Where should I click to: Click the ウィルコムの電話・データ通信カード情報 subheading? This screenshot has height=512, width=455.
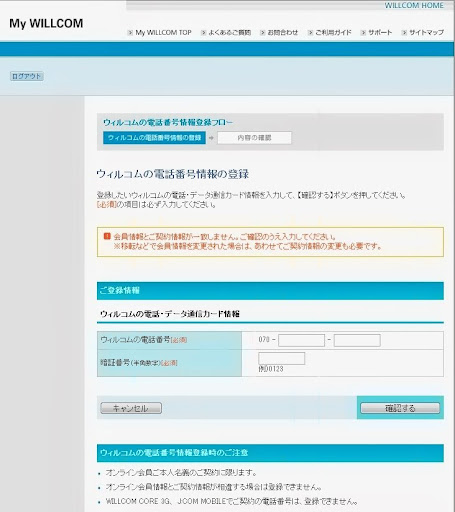click(x=170, y=314)
